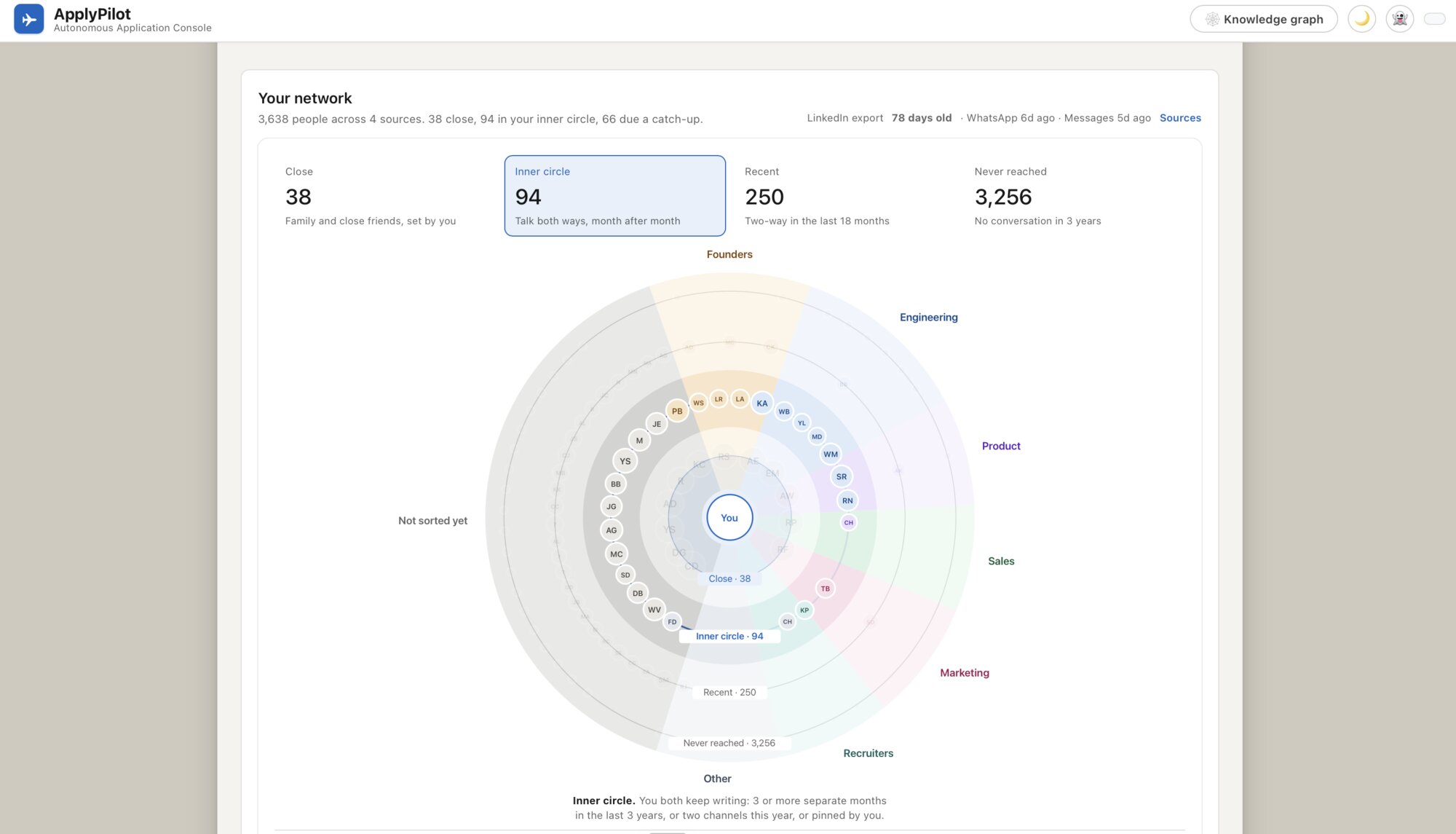Click the Marketing sector label
Screen dimensions: 1456x834
pos(965,673)
